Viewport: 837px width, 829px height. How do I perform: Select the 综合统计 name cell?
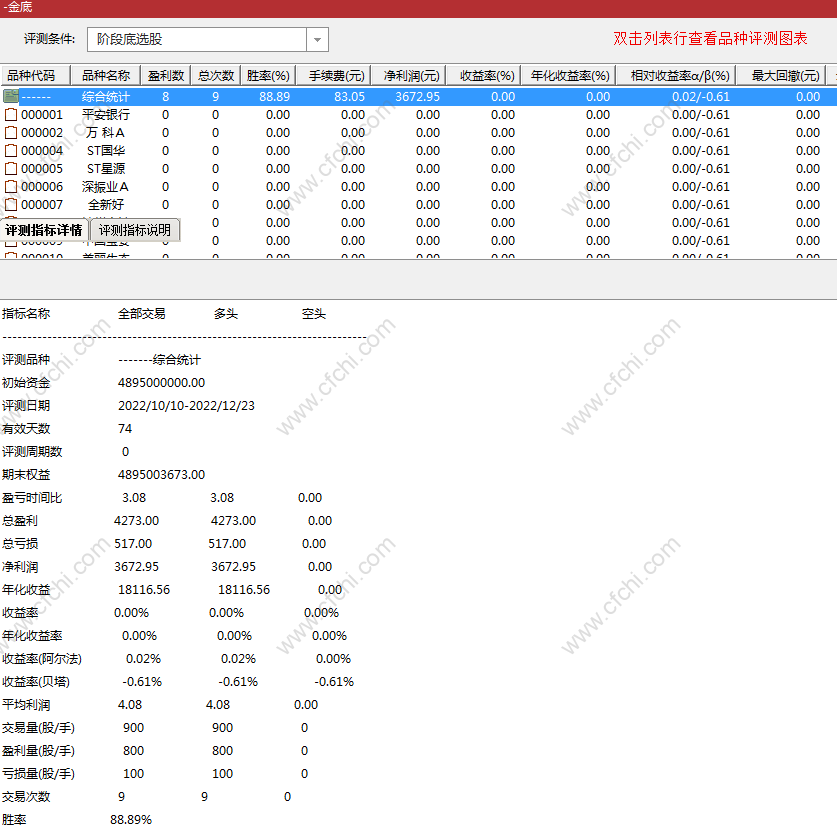click(x=105, y=97)
